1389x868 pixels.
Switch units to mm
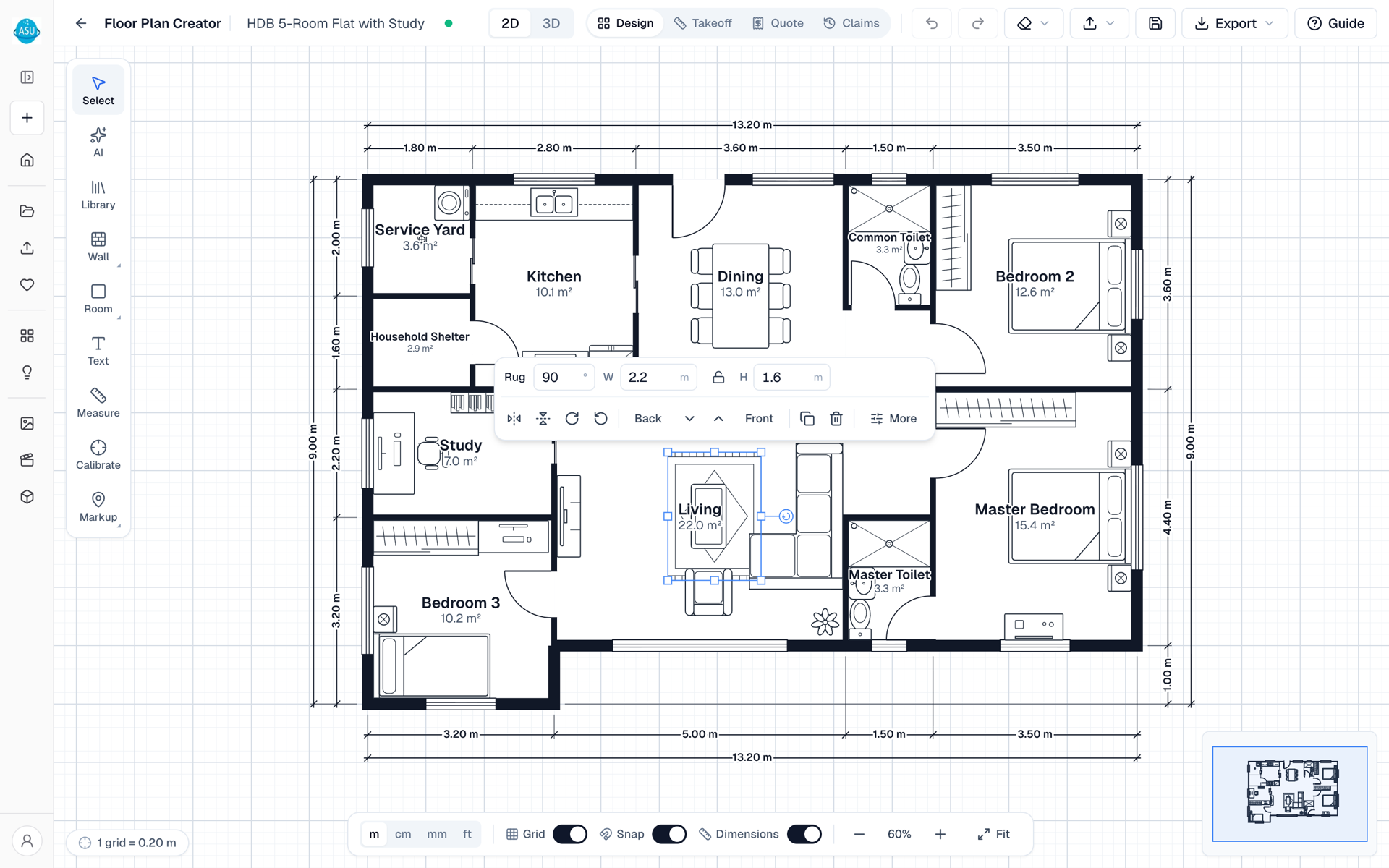tap(437, 834)
